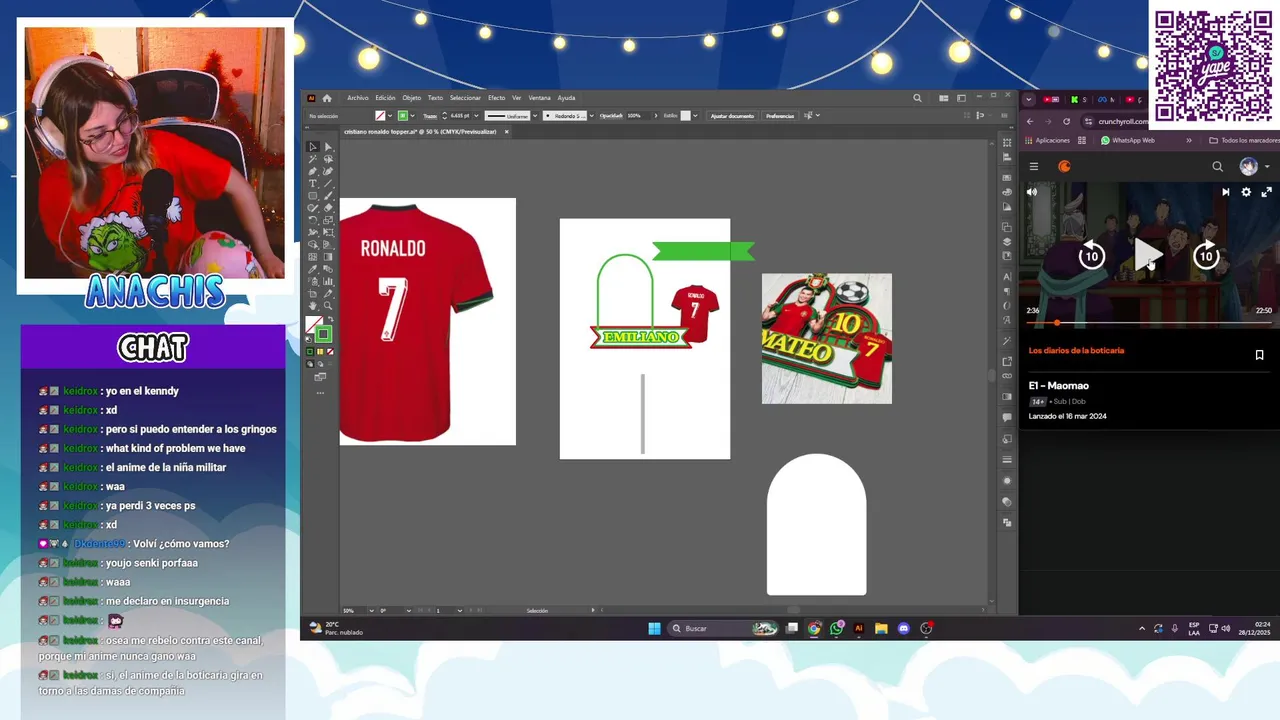1280x720 pixels.
Task: Select the Pen tool
Action: (313, 171)
